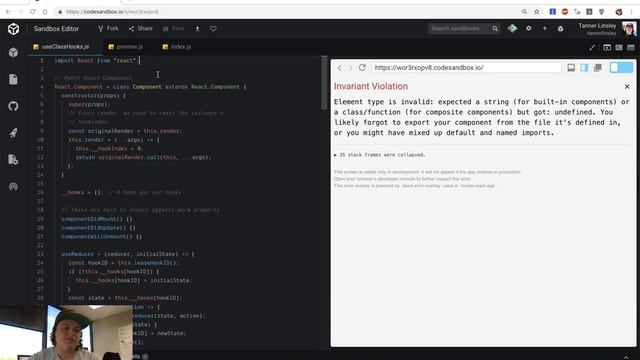The height and width of the screenshot is (360, 640).
Task: Click the preview URL address bar
Action: point(467,68)
